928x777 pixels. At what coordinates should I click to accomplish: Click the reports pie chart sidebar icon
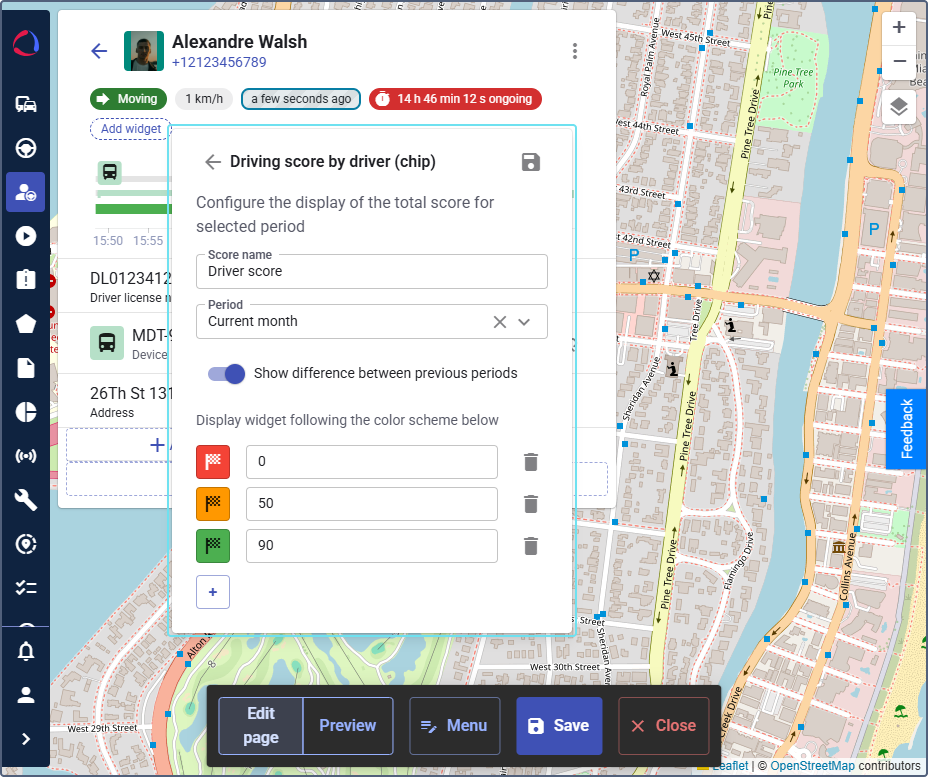[x=25, y=411]
